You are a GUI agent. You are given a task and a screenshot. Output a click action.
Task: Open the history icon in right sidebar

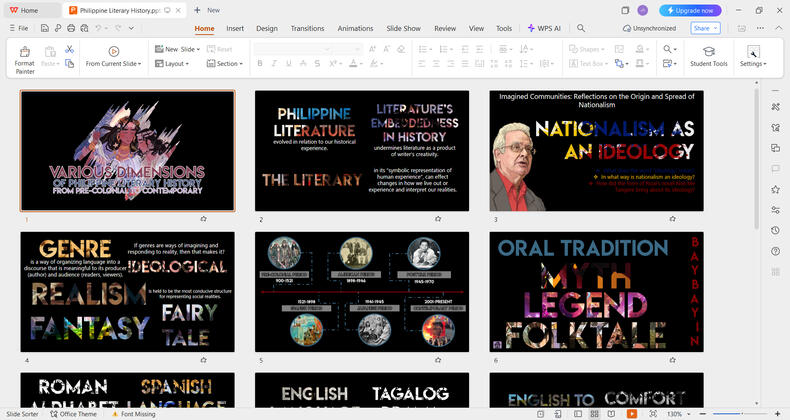[x=775, y=230]
